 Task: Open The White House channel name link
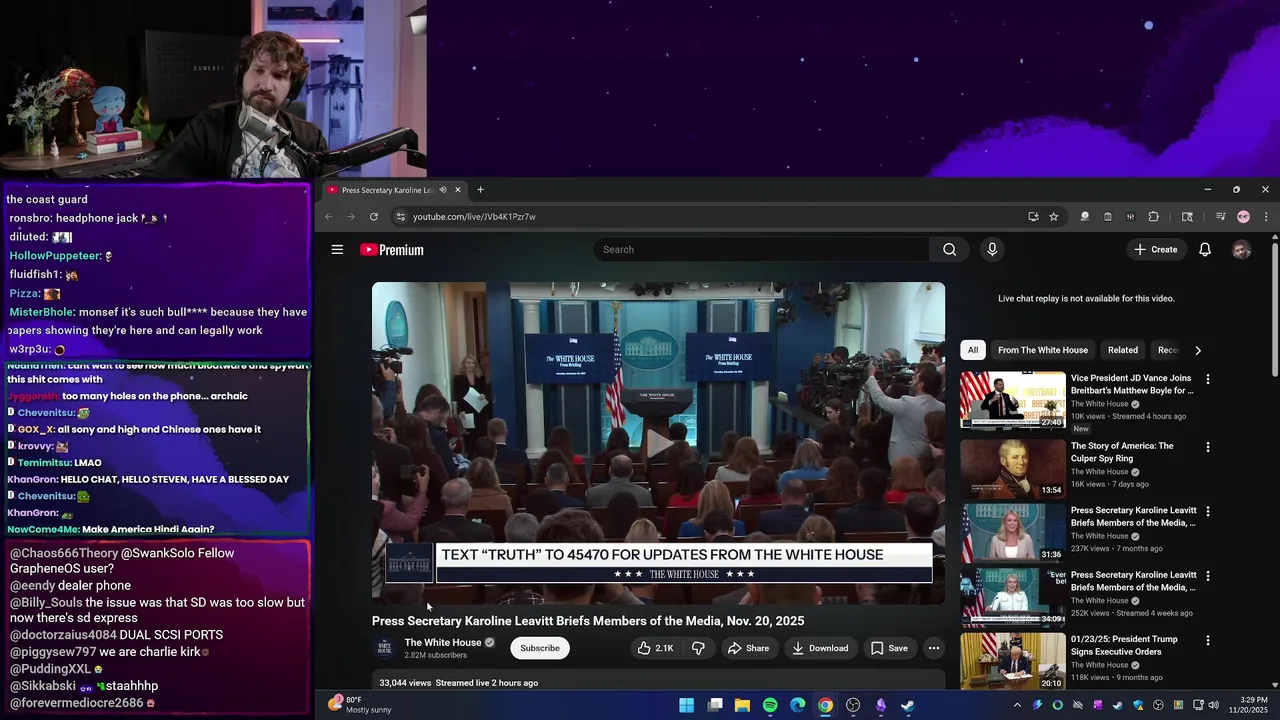tap(443, 643)
